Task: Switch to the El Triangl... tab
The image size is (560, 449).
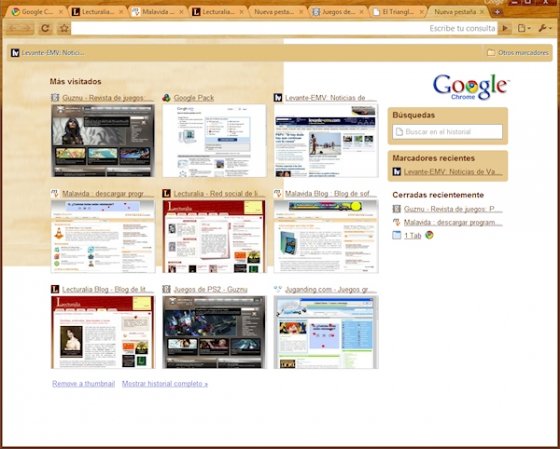Action: 398,12
